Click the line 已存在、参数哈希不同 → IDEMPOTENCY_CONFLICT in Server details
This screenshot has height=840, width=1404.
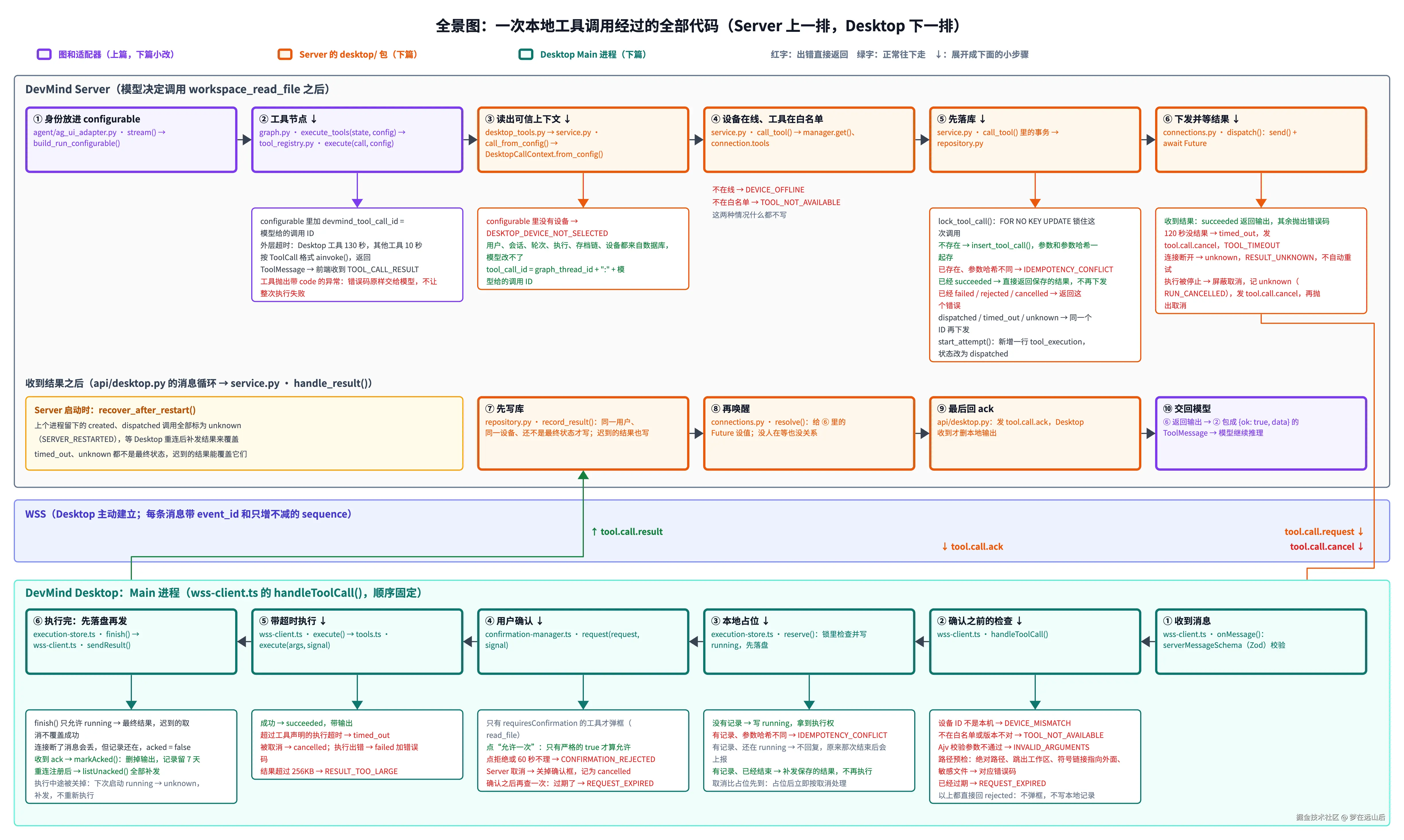pos(1025,269)
